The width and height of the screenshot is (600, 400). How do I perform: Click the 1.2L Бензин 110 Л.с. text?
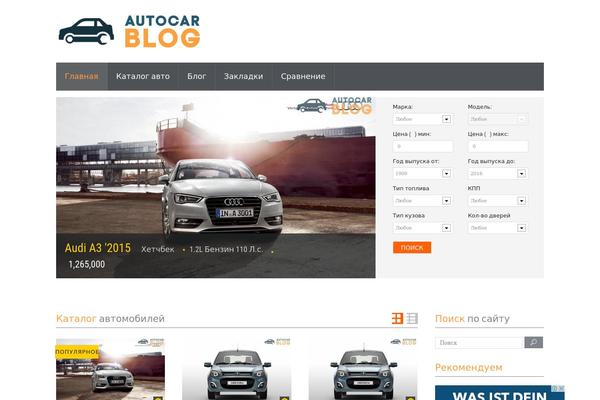[x=226, y=249]
